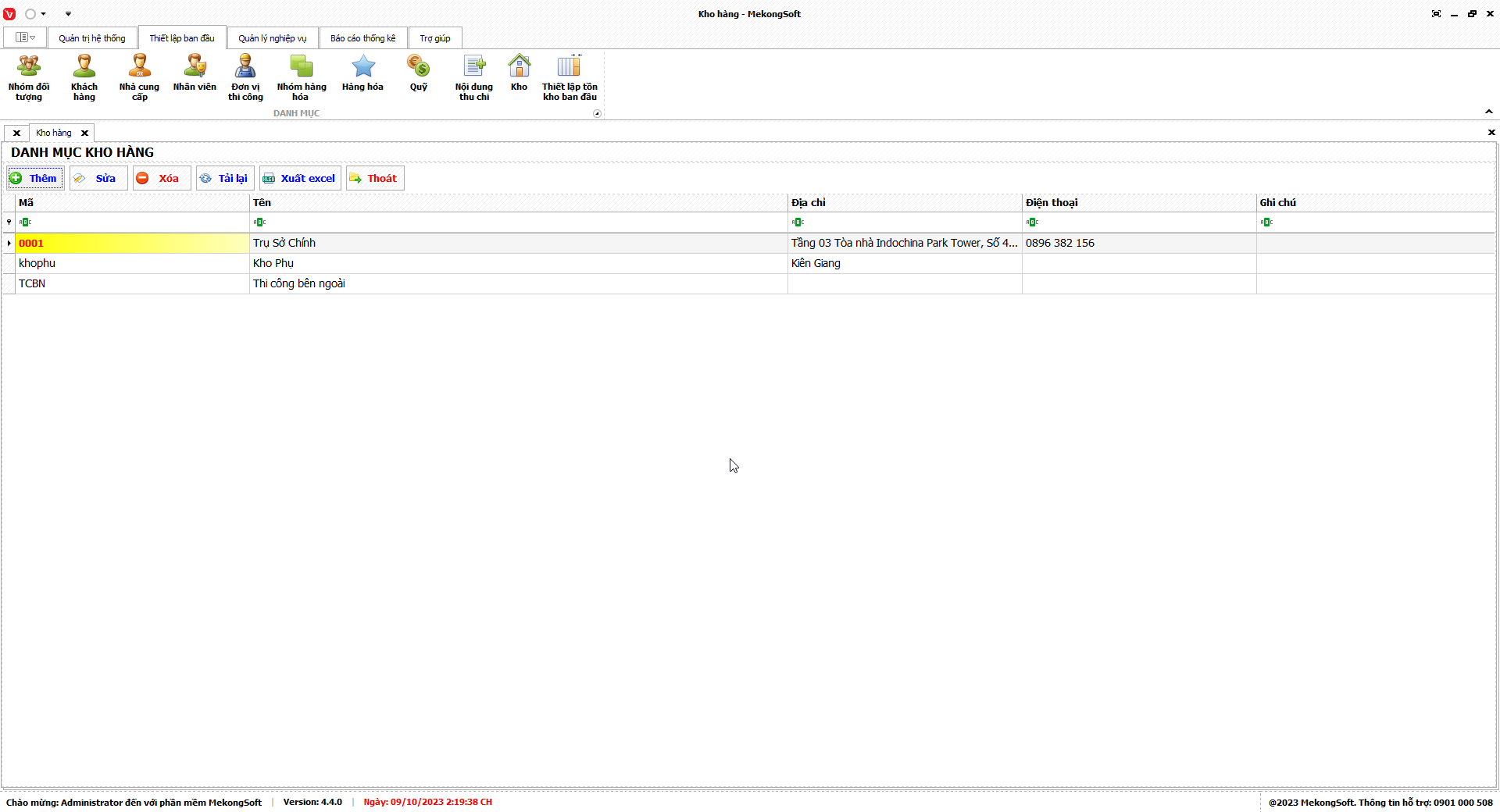Click the Xóa button
Viewport: 1500px width, 812px height.
(x=162, y=178)
